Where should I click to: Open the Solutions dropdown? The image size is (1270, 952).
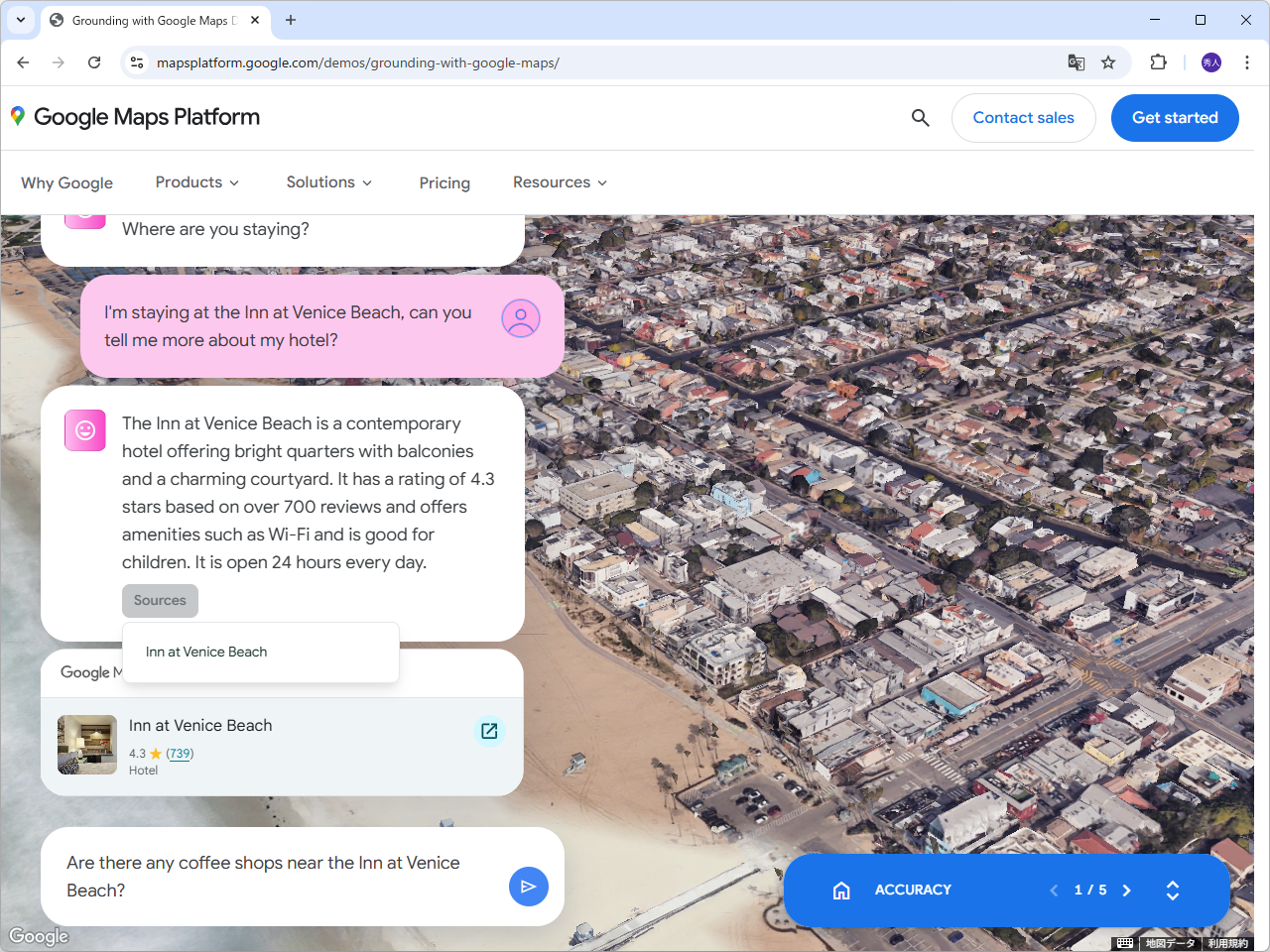coord(328,182)
